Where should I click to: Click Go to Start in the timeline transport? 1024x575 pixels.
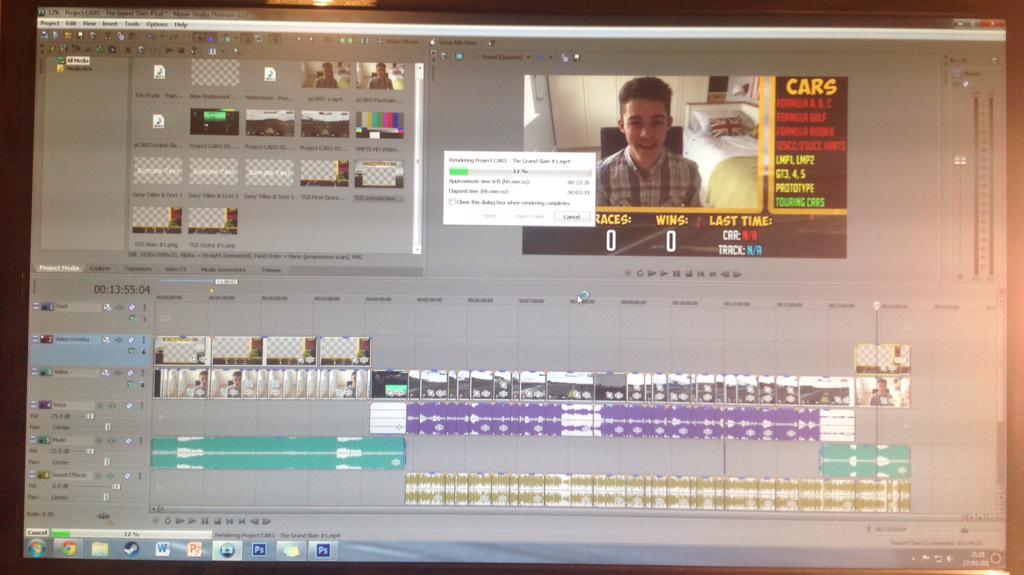(x=230, y=521)
